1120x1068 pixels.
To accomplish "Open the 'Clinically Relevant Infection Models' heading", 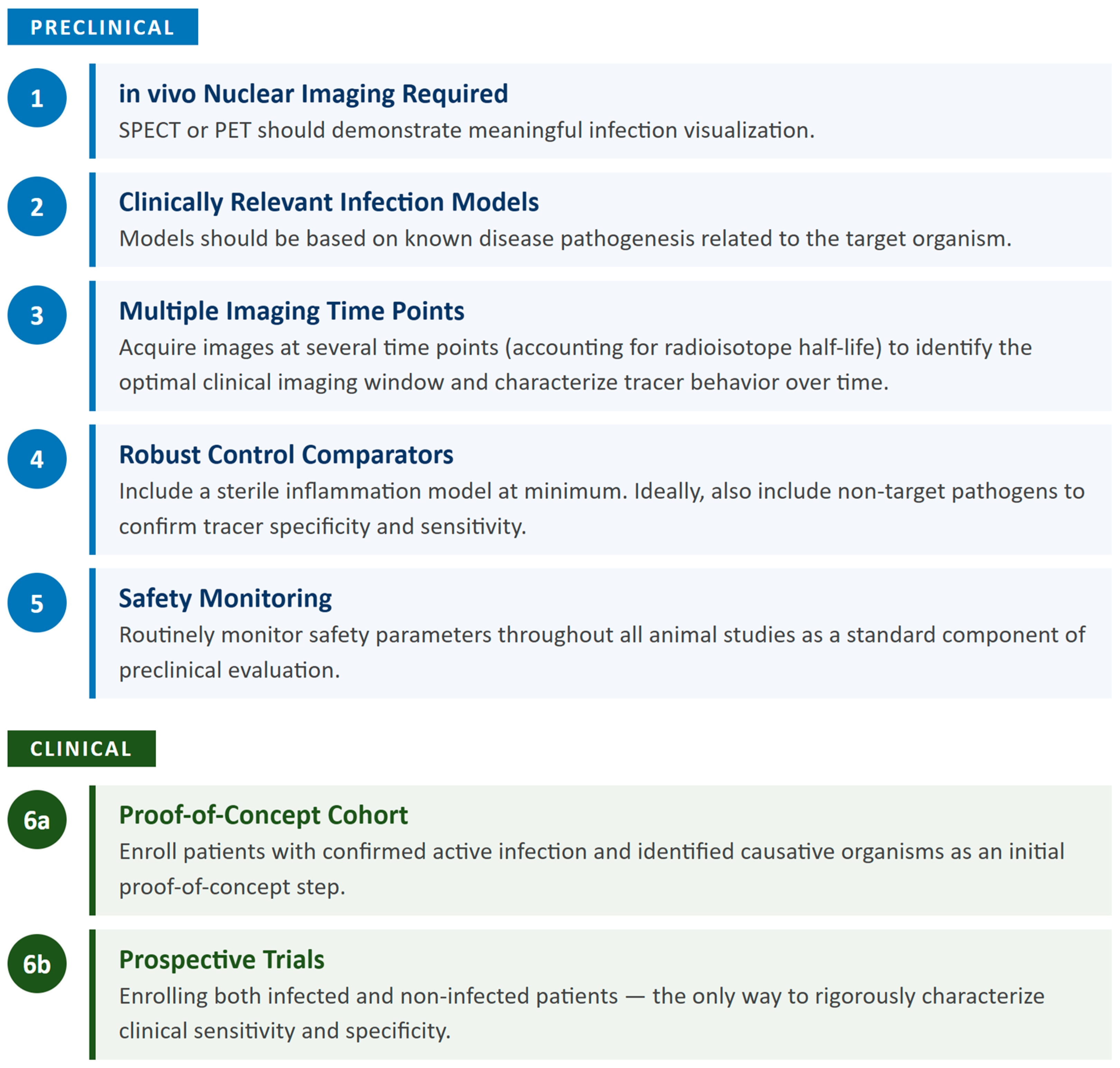I will tap(329, 203).
